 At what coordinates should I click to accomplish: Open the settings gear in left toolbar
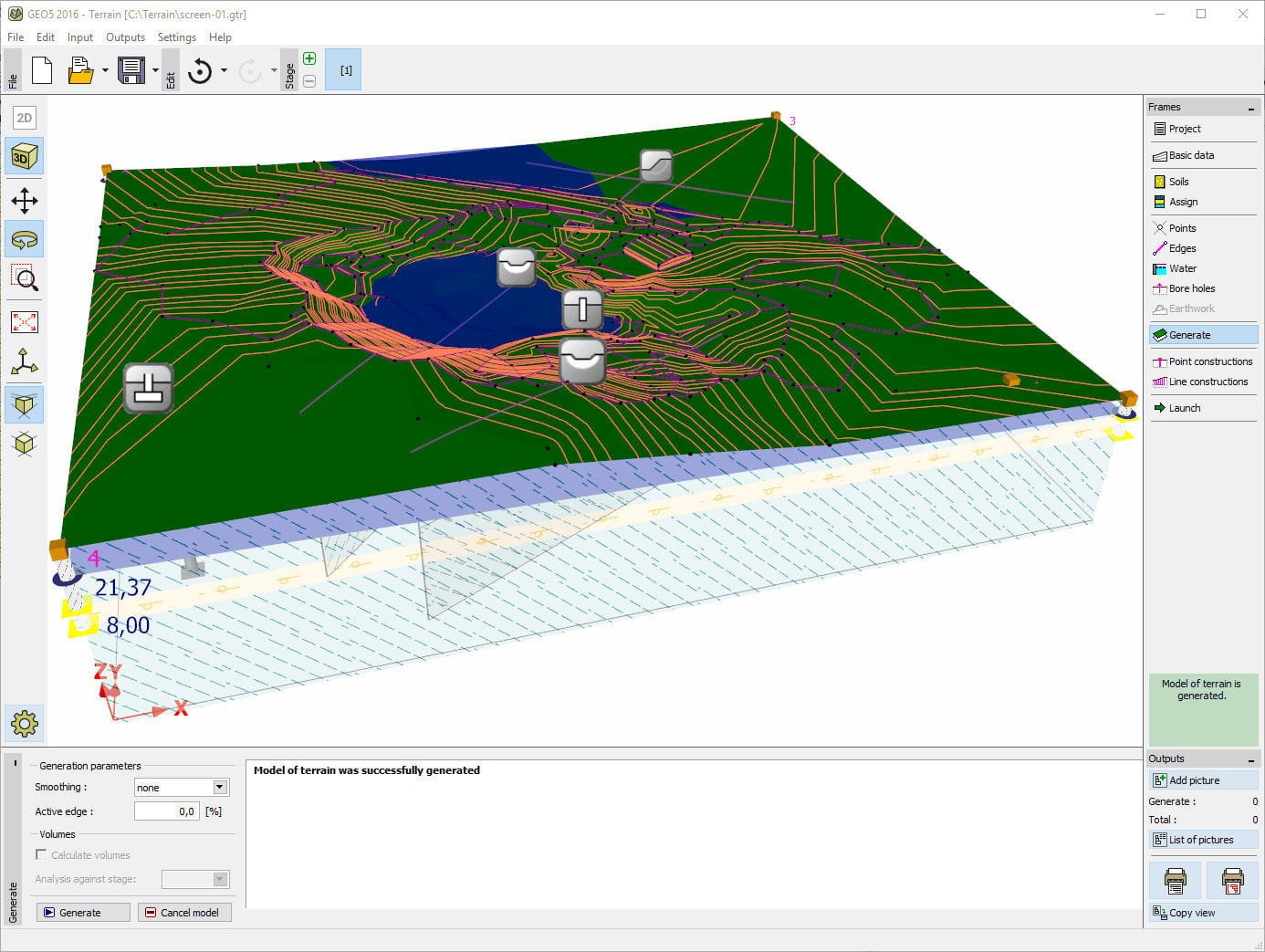(x=24, y=724)
